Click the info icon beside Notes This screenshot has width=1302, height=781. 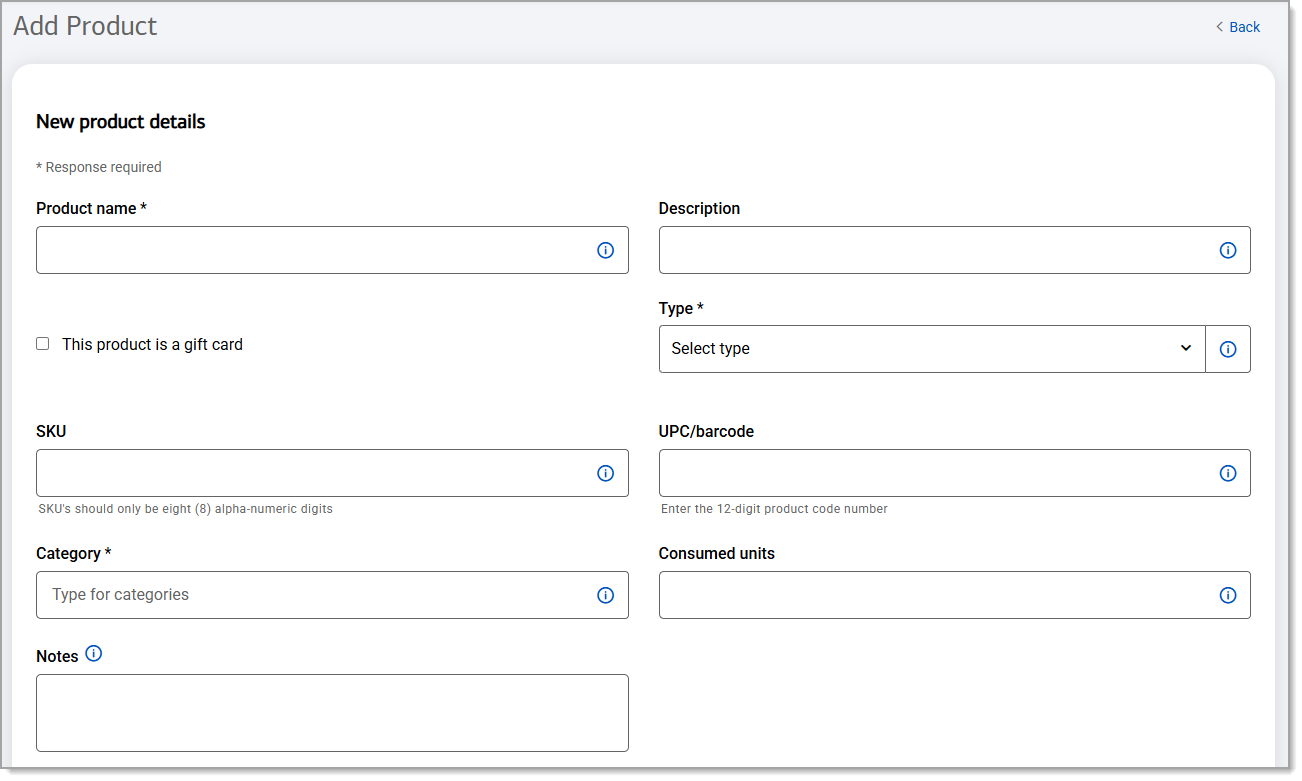pos(93,653)
